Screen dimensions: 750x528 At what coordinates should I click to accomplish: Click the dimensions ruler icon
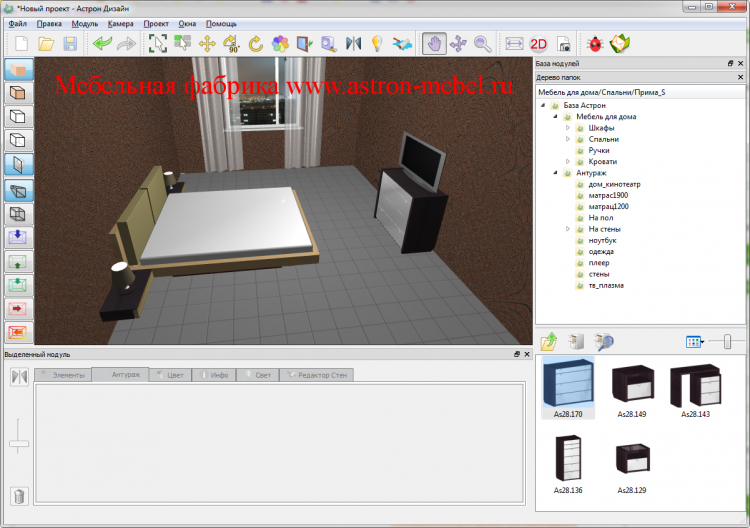514,44
